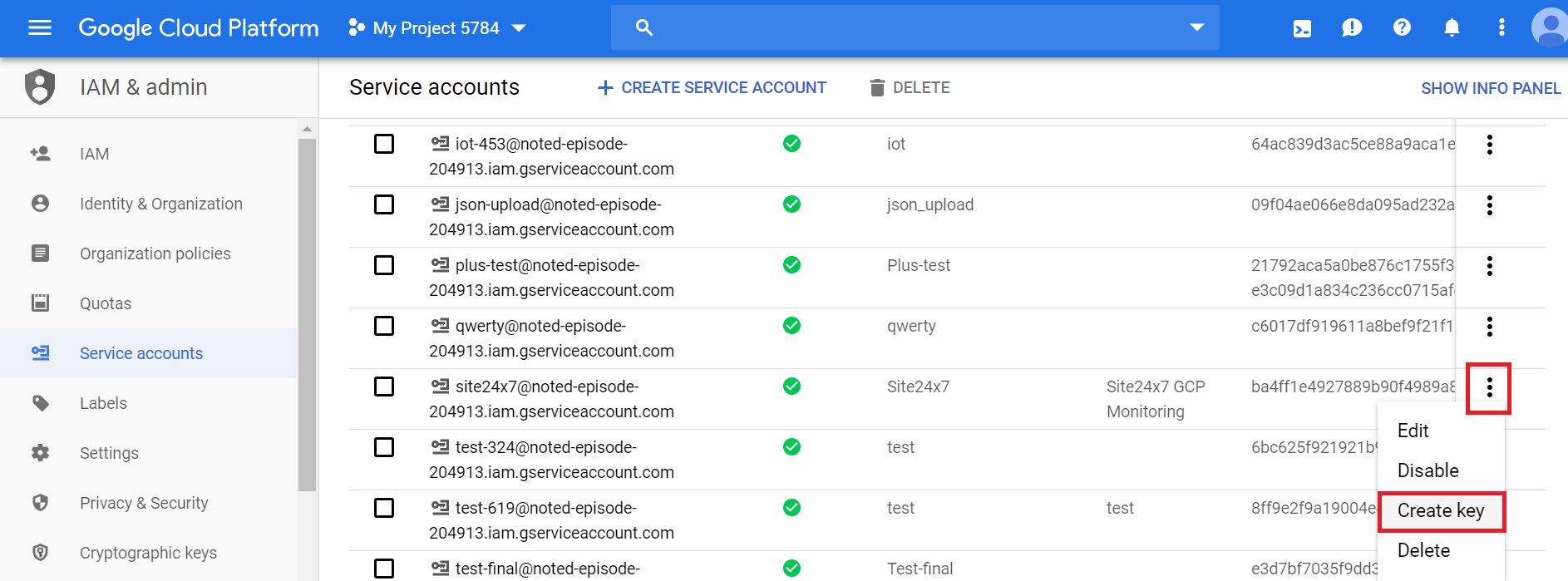Show notifications bell
The width and height of the screenshot is (1568, 581).
(x=1452, y=28)
